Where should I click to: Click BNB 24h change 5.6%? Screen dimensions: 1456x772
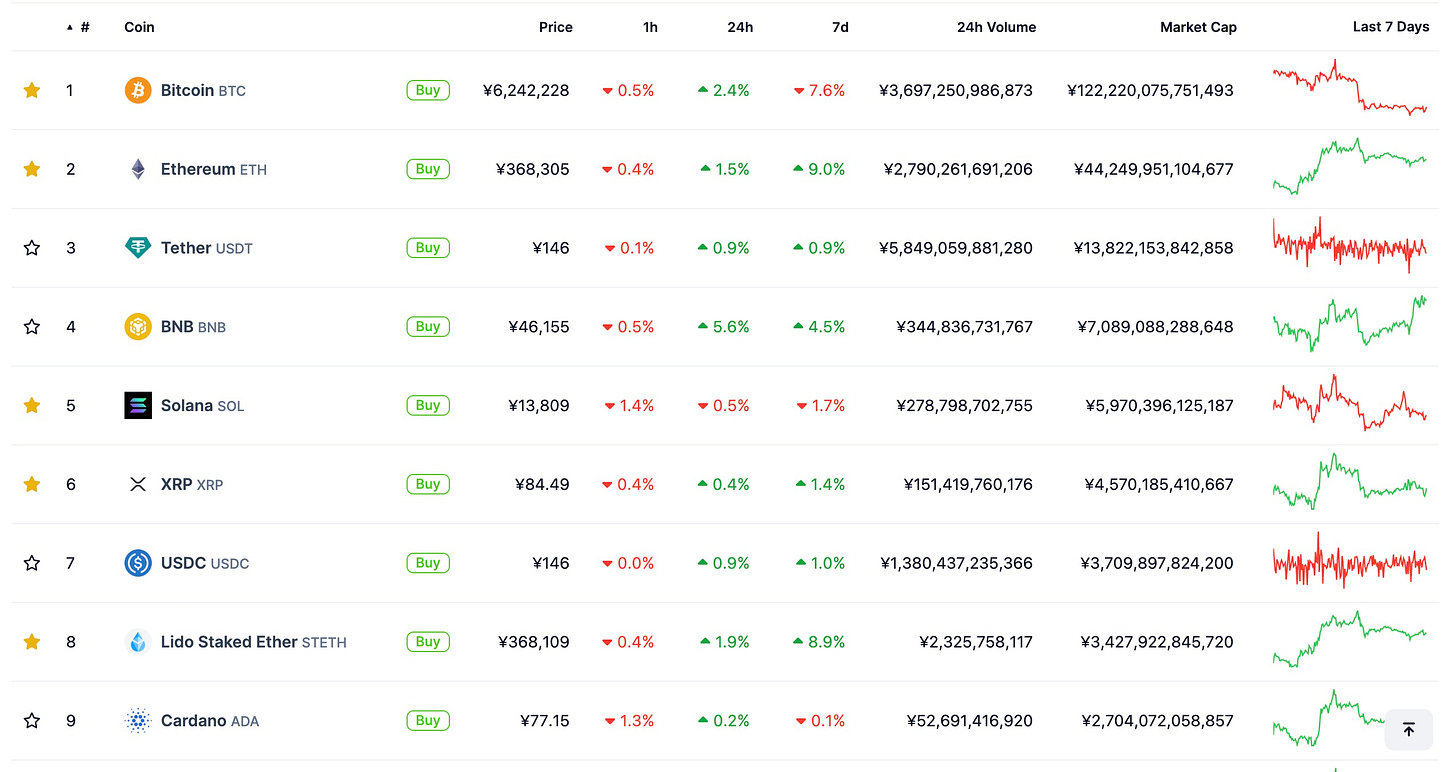724,327
